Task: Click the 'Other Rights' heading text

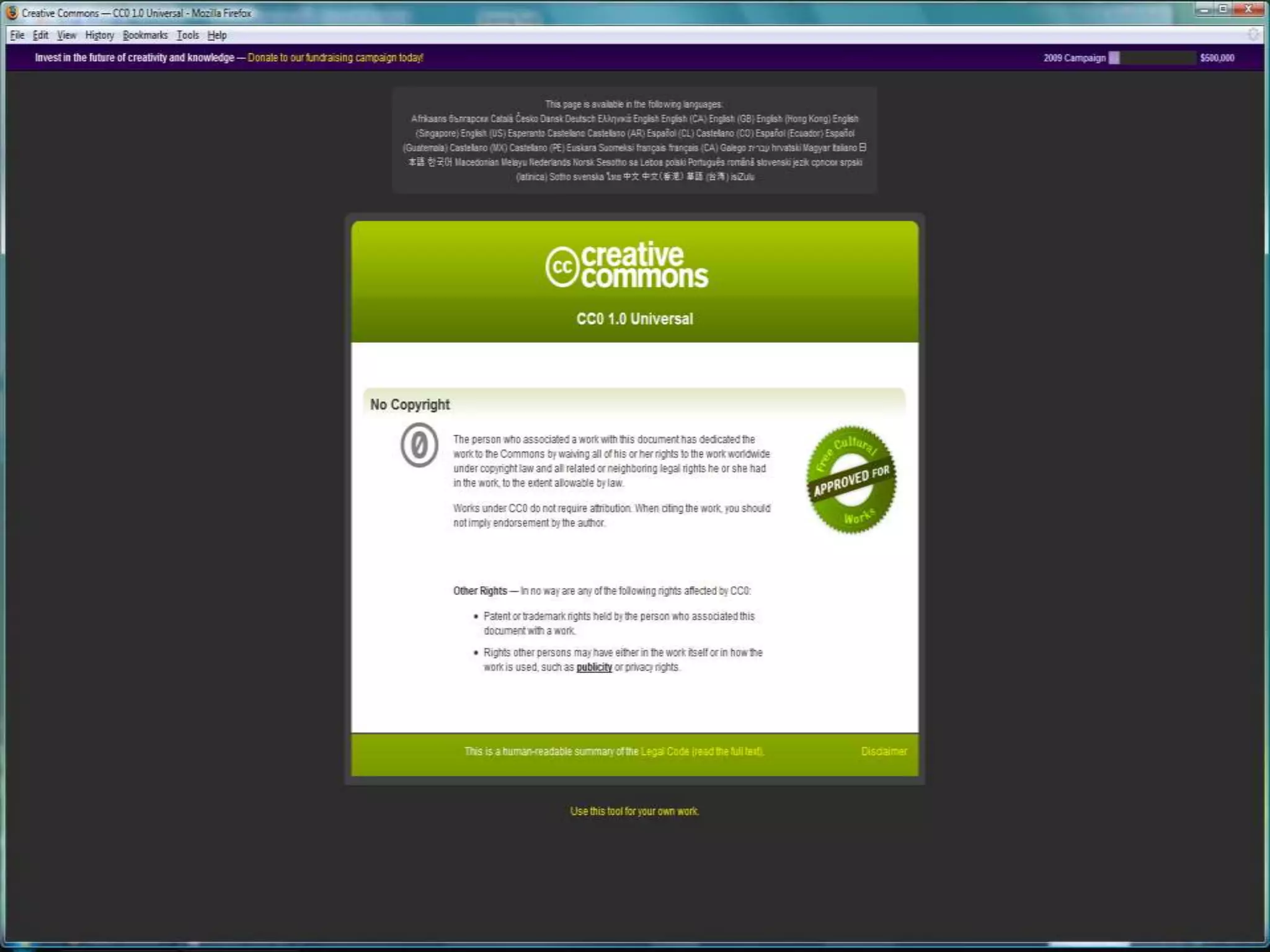Action: pyautogui.click(x=480, y=591)
